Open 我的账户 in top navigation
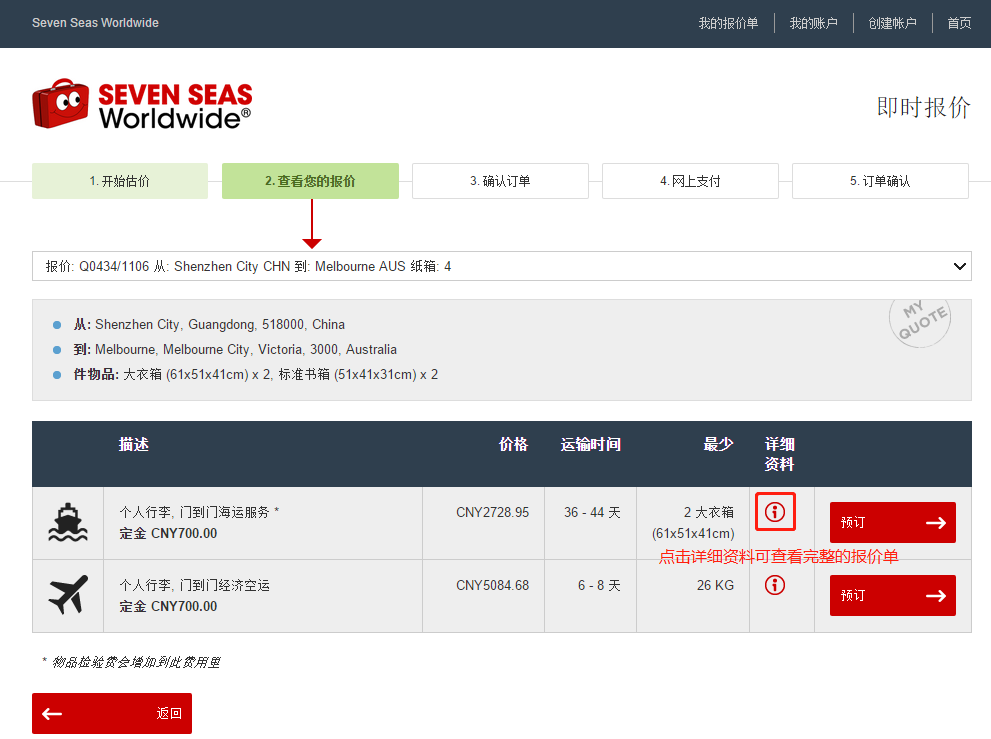The image size is (991, 739). pyautogui.click(x=813, y=23)
